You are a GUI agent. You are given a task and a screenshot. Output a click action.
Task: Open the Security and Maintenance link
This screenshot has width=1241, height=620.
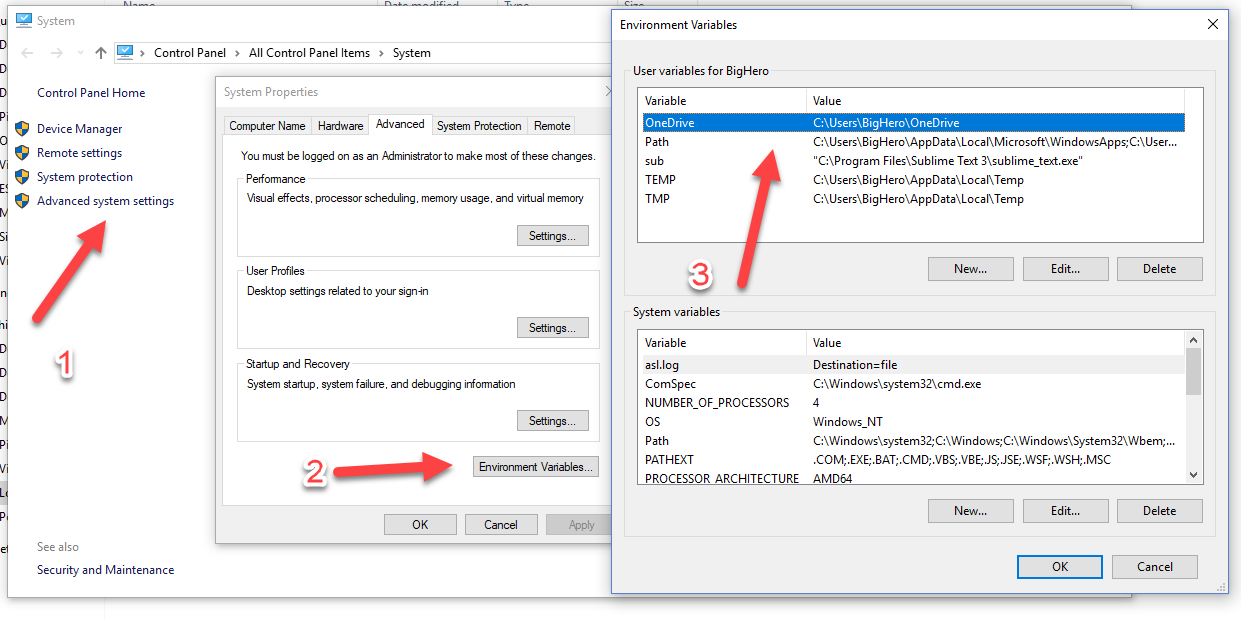coord(105,569)
